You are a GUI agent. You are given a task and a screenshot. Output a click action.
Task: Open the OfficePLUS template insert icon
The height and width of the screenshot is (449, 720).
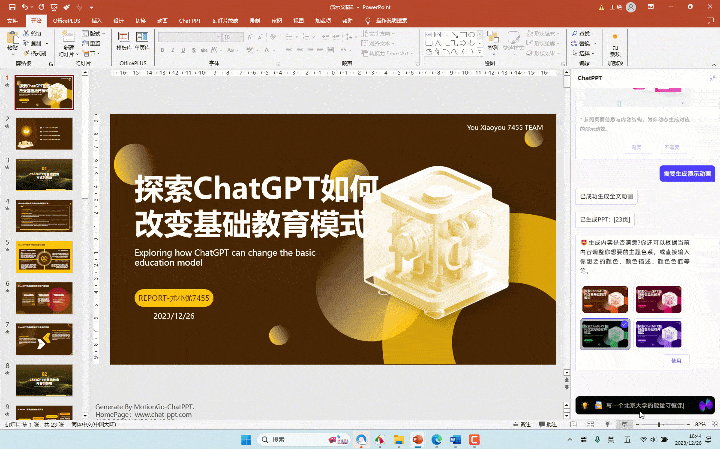pyautogui.click(x=123, y=37)
